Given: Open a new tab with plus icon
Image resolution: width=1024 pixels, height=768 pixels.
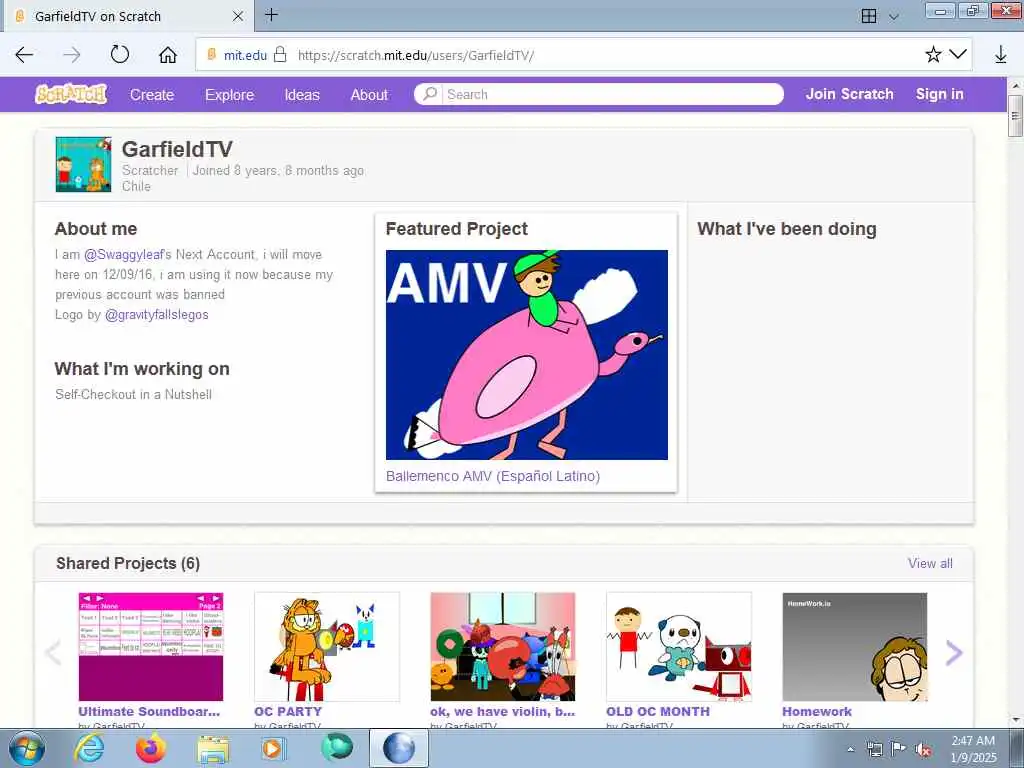Looking at the screenshot, I should coord(272,15).
